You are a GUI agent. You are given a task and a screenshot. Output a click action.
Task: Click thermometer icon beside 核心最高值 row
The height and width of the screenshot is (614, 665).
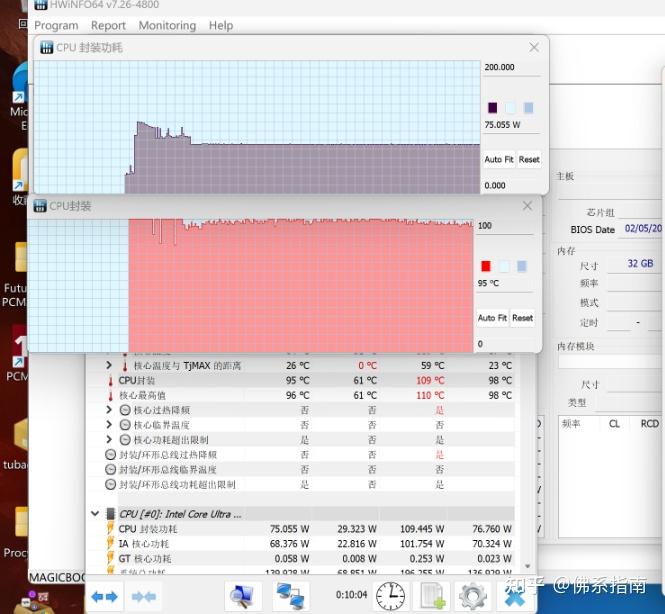[x=110, y=396]
